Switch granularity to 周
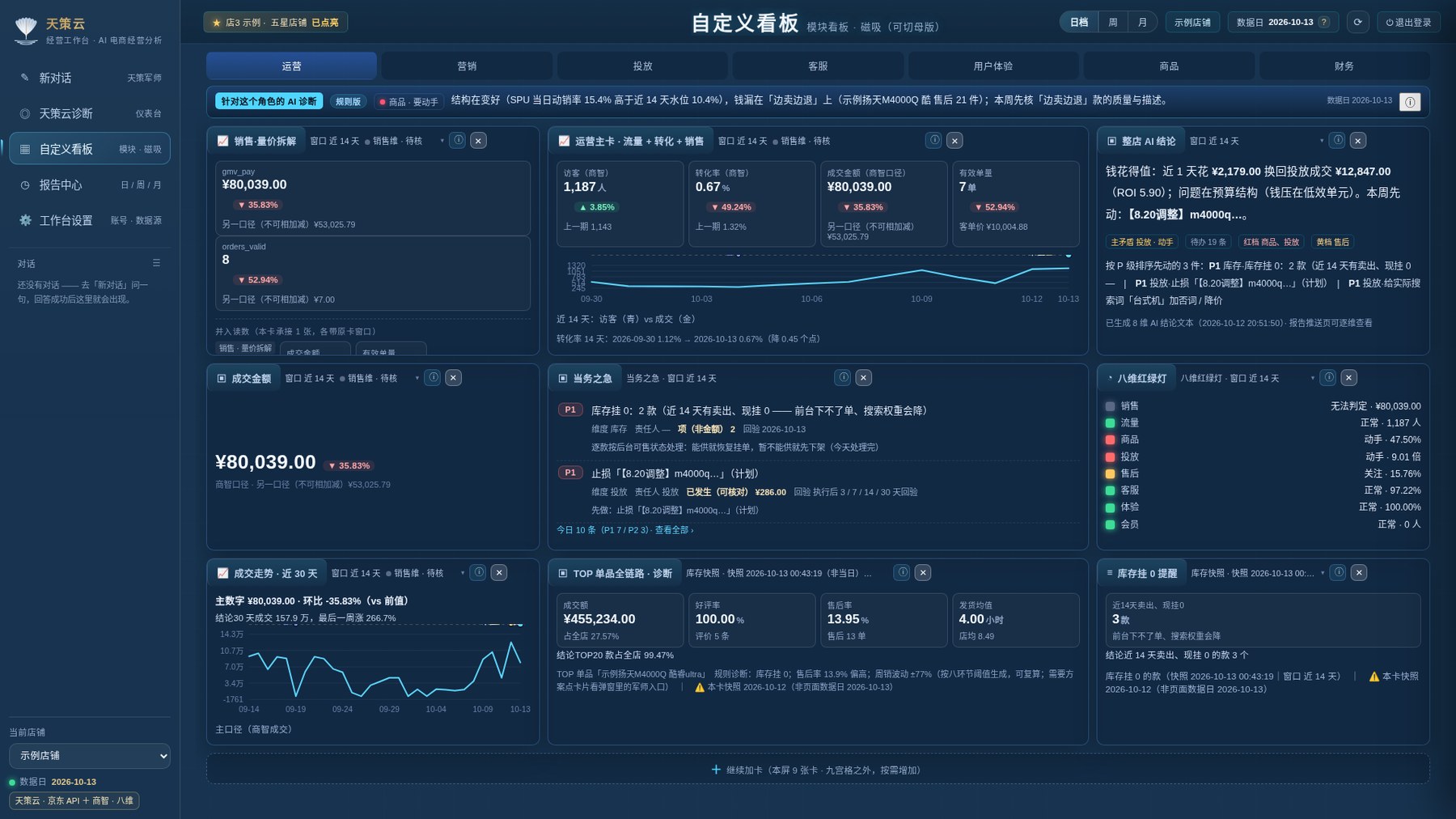 tap(1113, 22)
